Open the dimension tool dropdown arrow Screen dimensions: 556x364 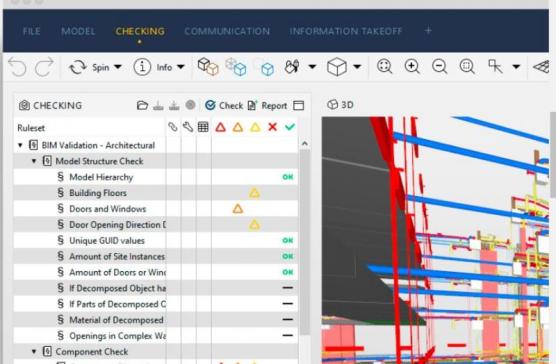tap(516, 67)
